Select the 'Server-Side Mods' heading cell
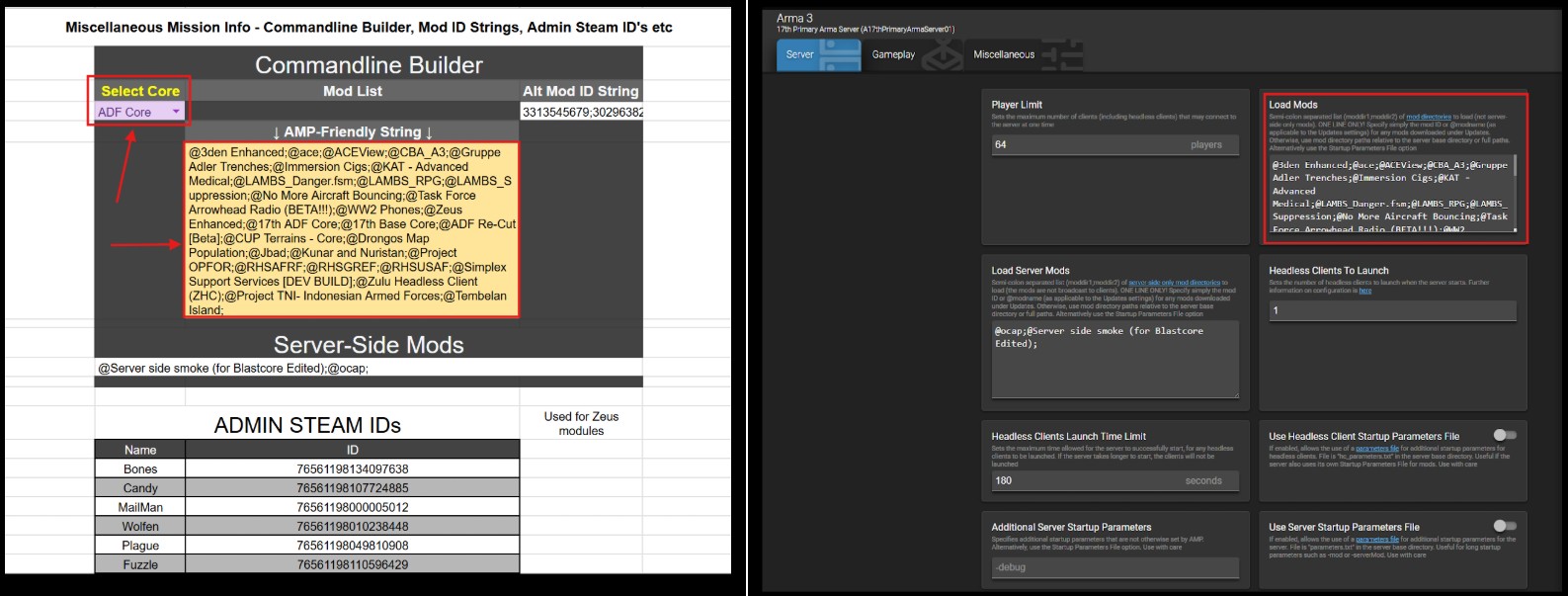This screenshot has height=596, width=1568. click(x=369, y=344)
